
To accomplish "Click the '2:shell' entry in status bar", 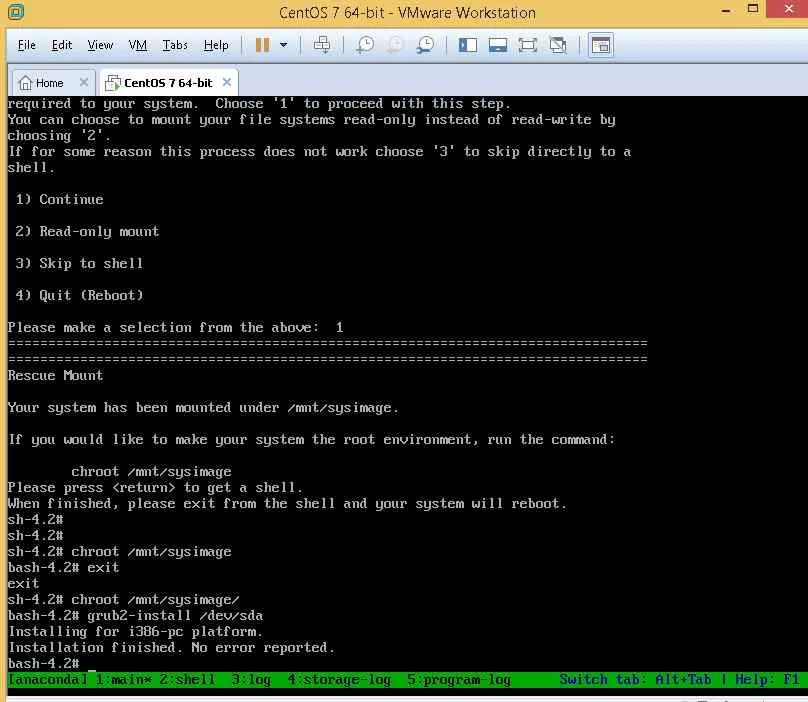I will (x=187, y=679).
